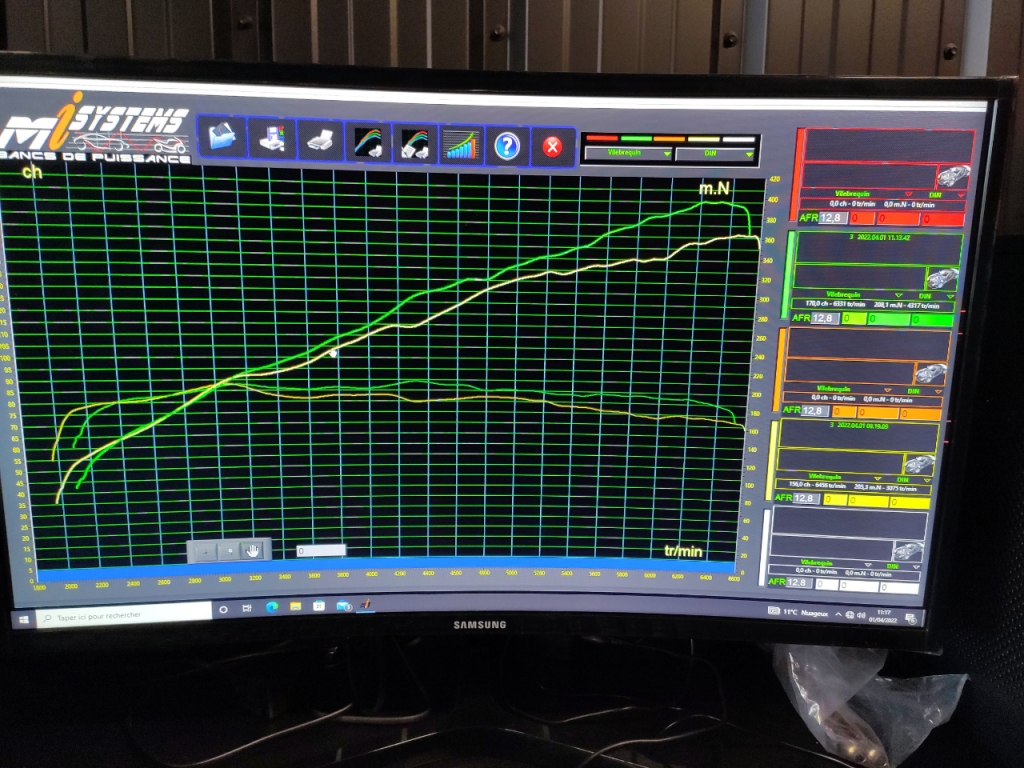Click the orange vertical color bar of third run
The width and height of the screenshot is (1024, 768).
coord(778,370)
